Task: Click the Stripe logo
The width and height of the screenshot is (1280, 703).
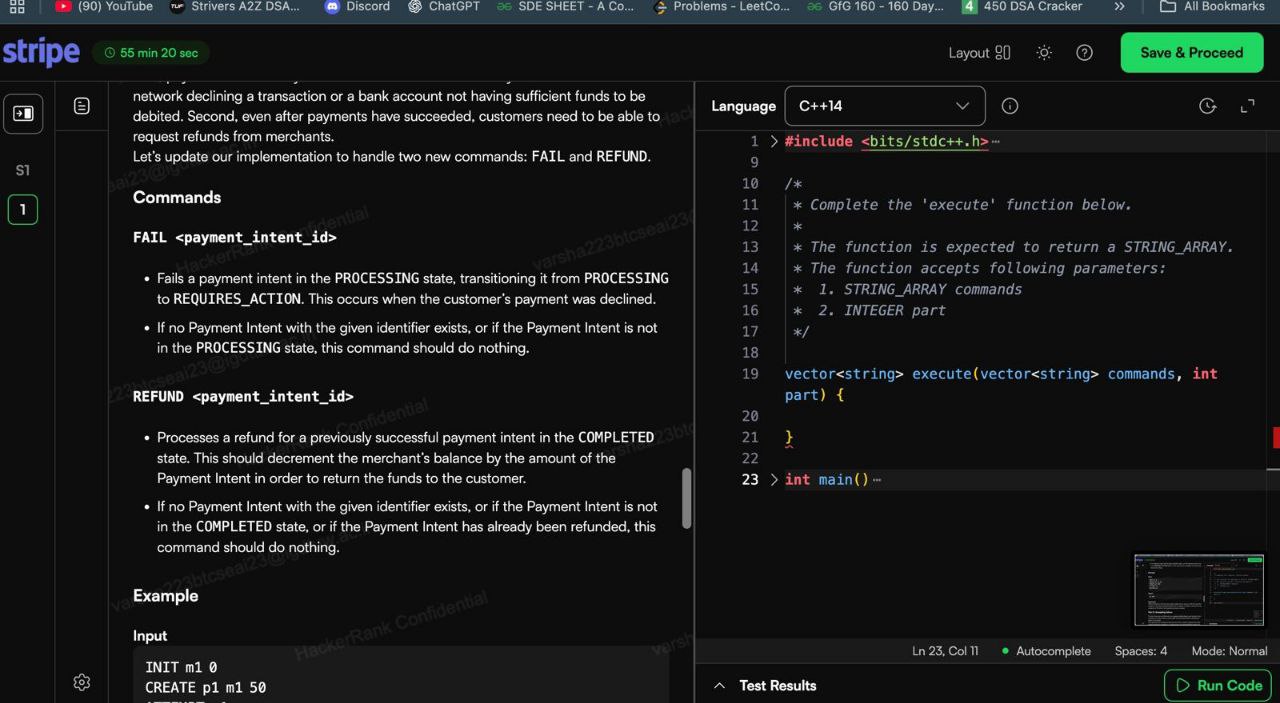Action: pos(41,53)
